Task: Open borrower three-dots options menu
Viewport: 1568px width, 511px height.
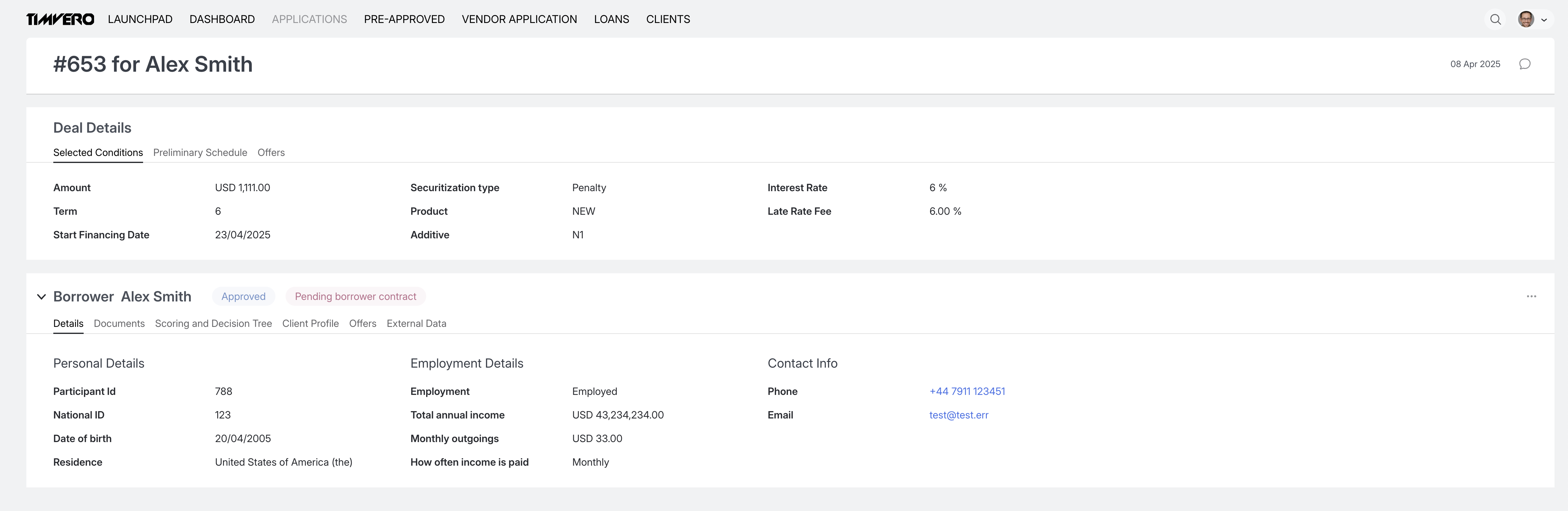Action: 1531,296
